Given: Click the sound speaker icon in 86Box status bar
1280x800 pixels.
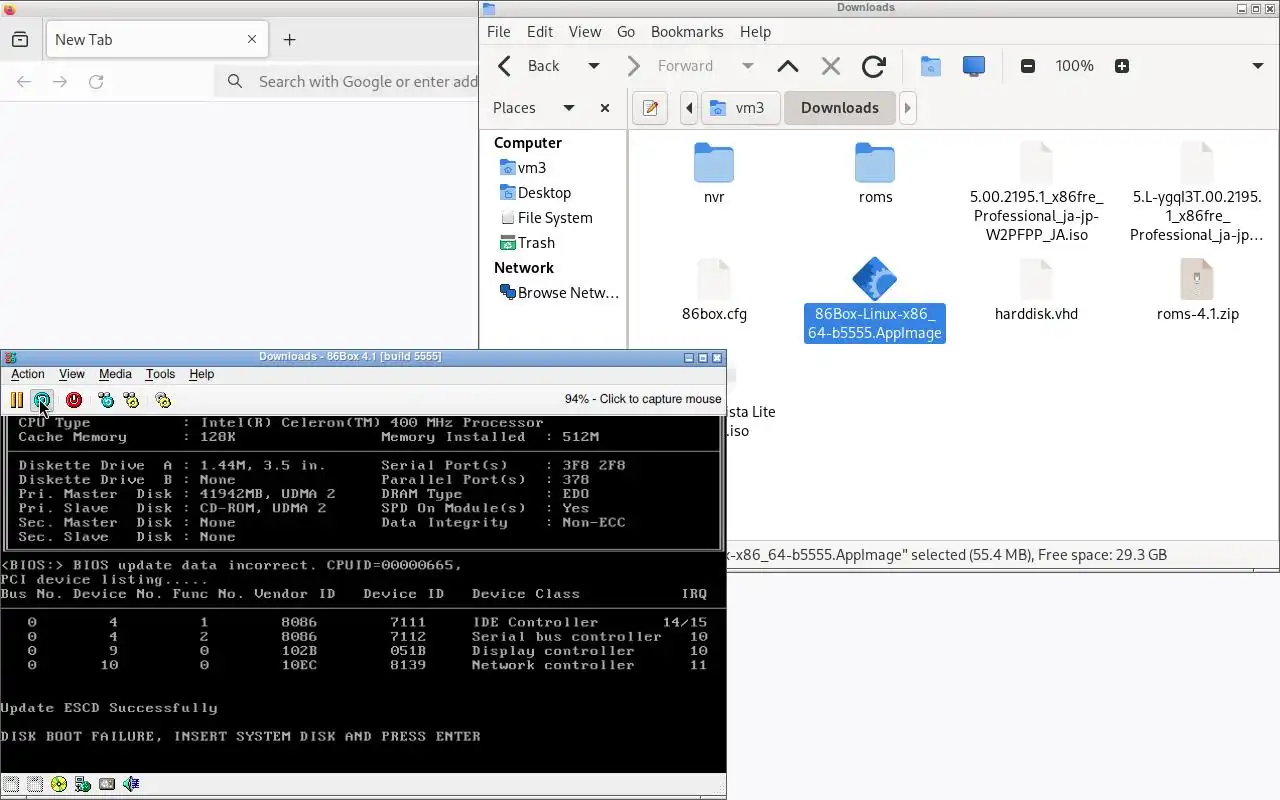Looking at the screenshot, I should pos(131,784).
